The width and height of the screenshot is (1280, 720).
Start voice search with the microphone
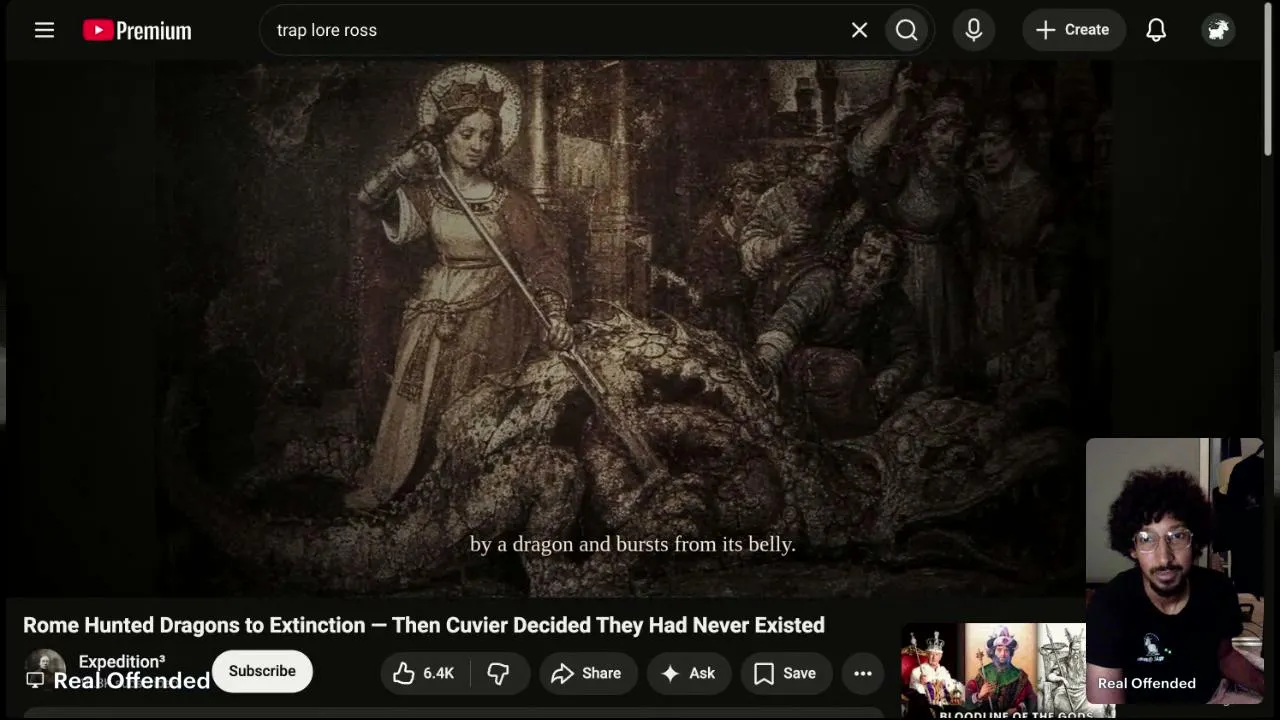973,30
